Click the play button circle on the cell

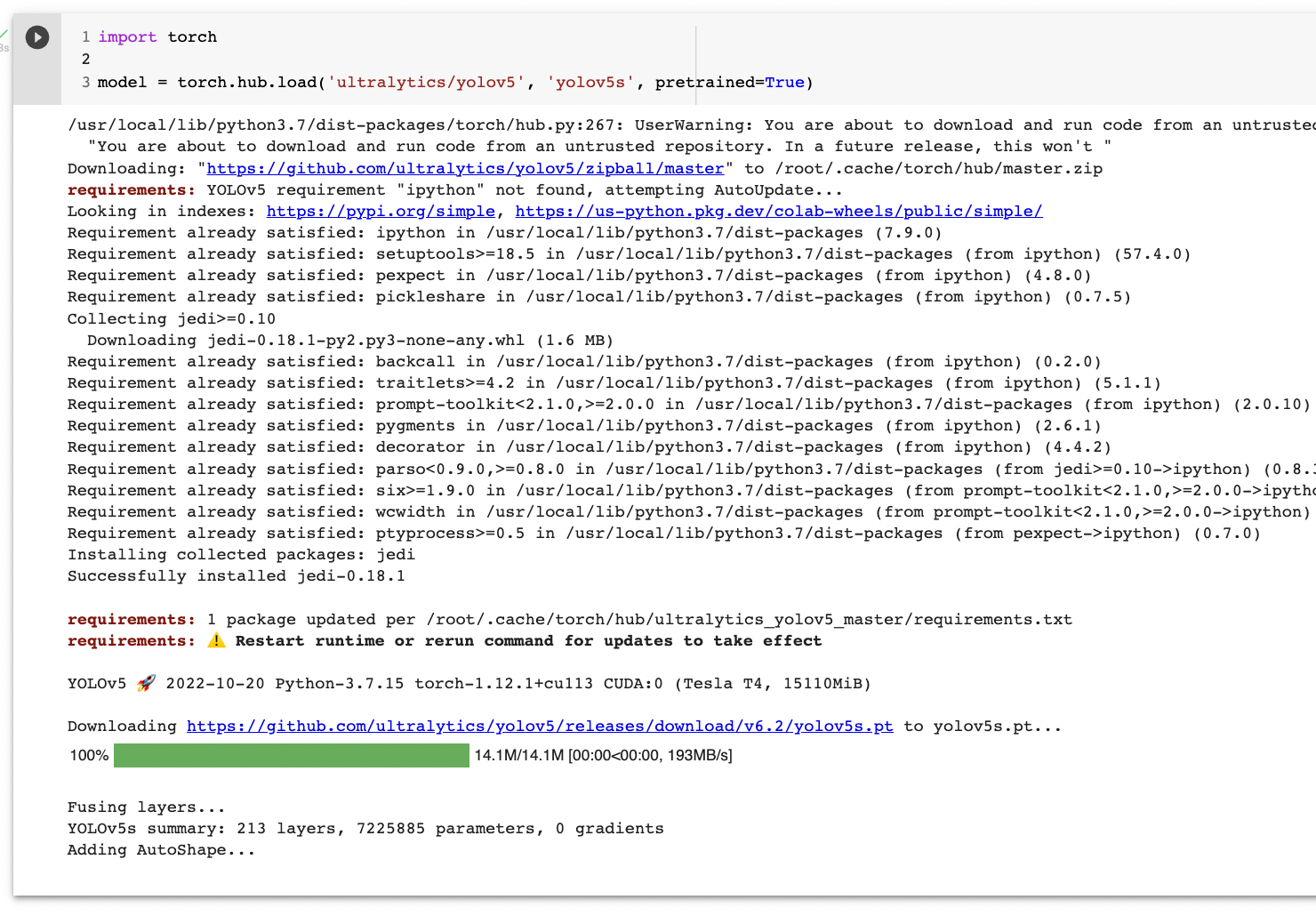pyautogui.click(x=36, y=36)
